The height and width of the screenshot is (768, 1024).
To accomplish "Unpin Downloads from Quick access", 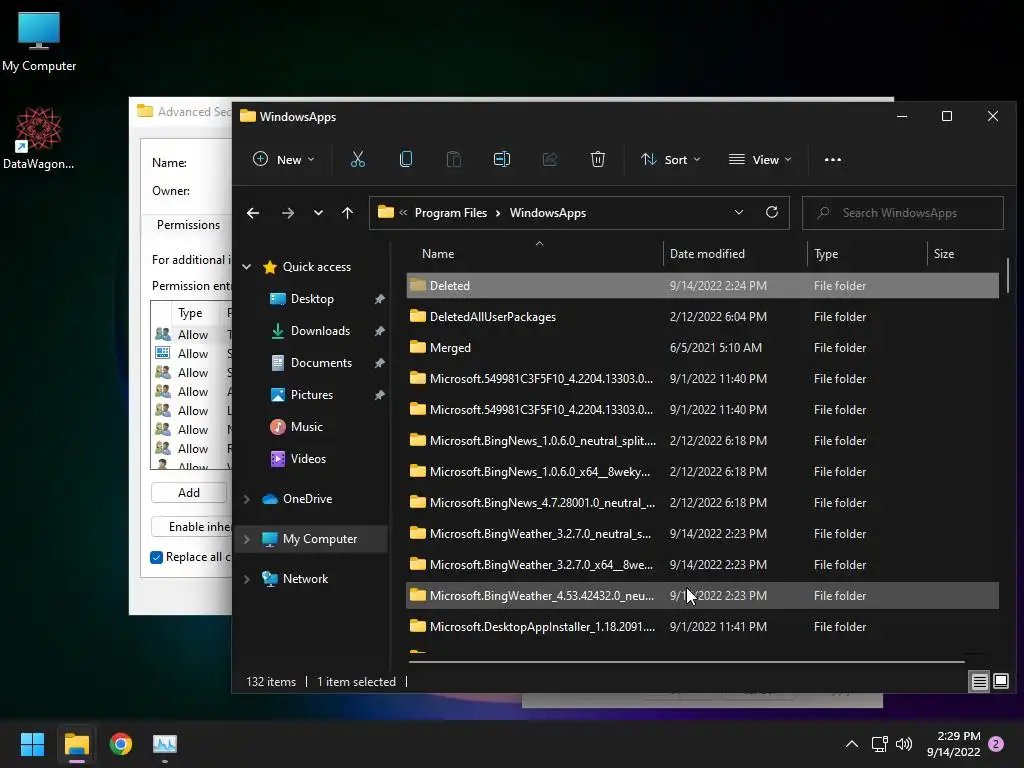I will tap(379, 331).
